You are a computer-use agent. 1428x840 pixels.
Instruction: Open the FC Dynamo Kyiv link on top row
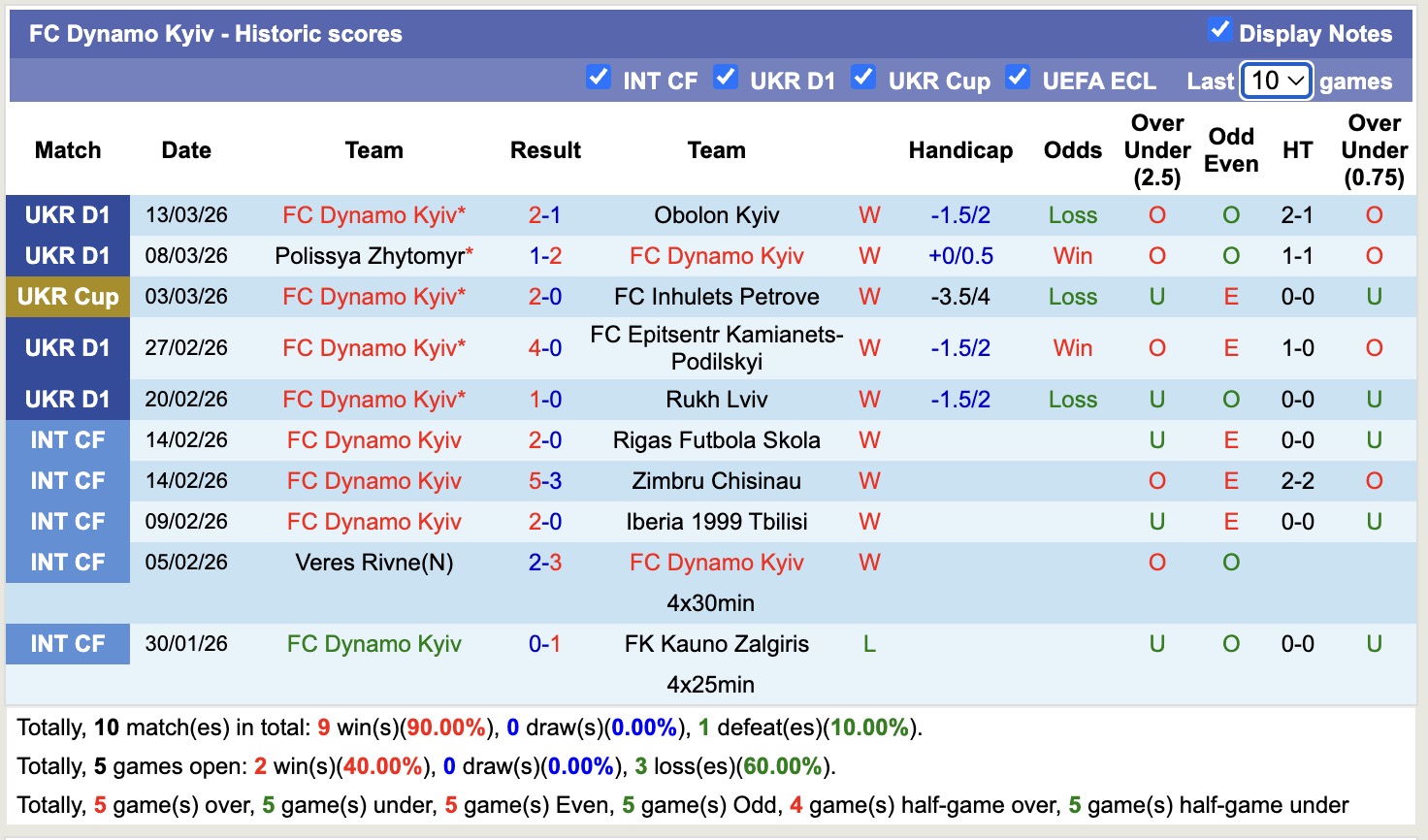coord(373,214)
